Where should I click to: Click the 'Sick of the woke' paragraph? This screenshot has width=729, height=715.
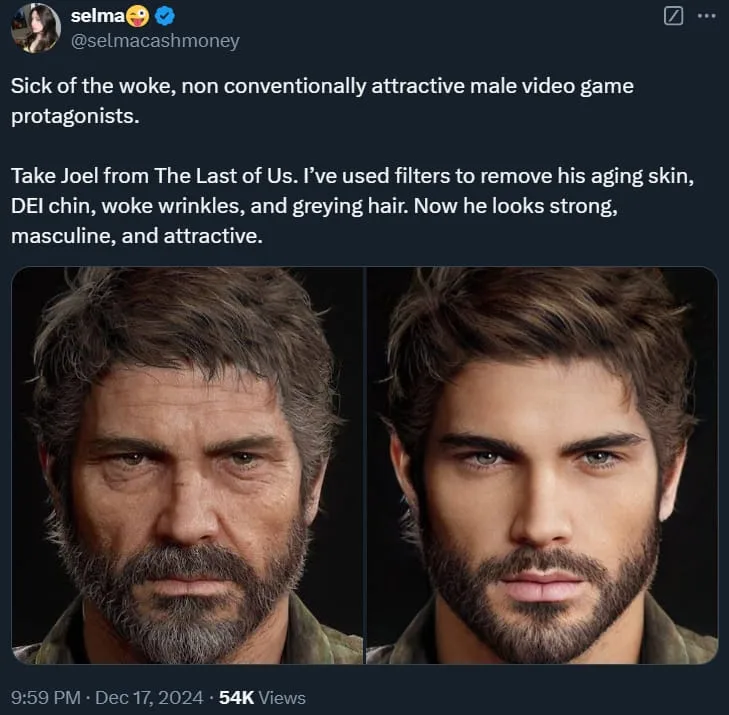pyautogui.click(x=322, y=101)
